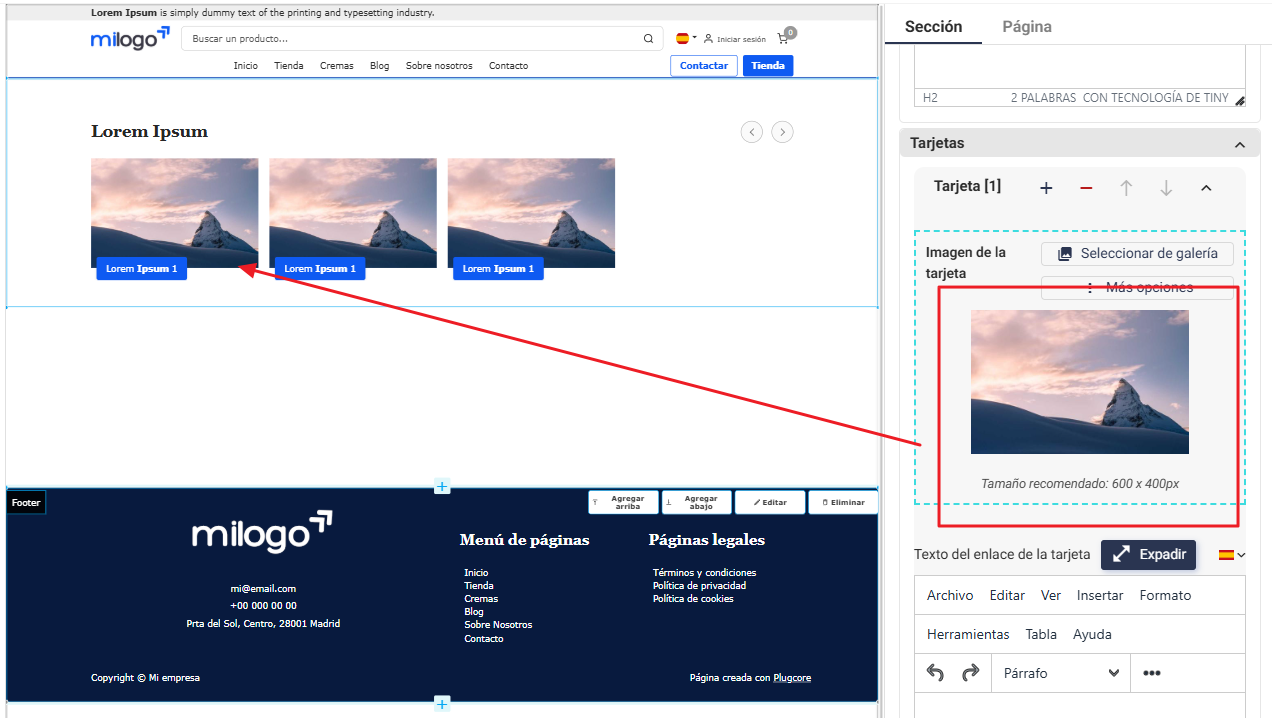1272x718 pixels.
Task: Open Sobre Nosotros in footer page menu
Action: click(x=498, y=625)
